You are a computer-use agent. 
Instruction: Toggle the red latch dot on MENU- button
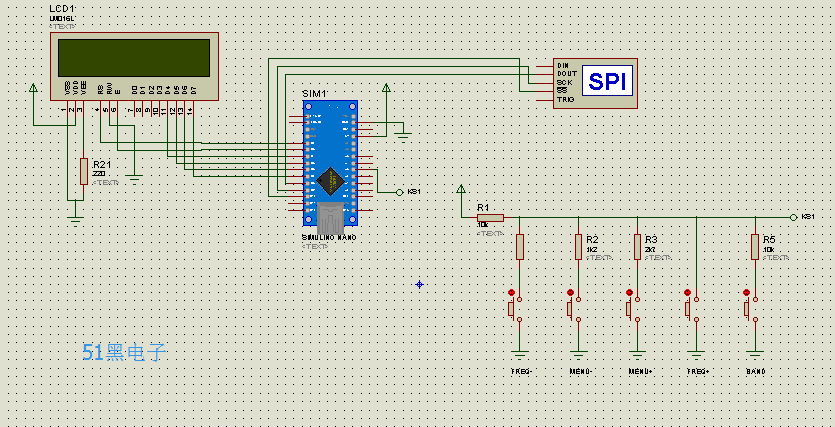pyautogui.click(x=570, y=292)
